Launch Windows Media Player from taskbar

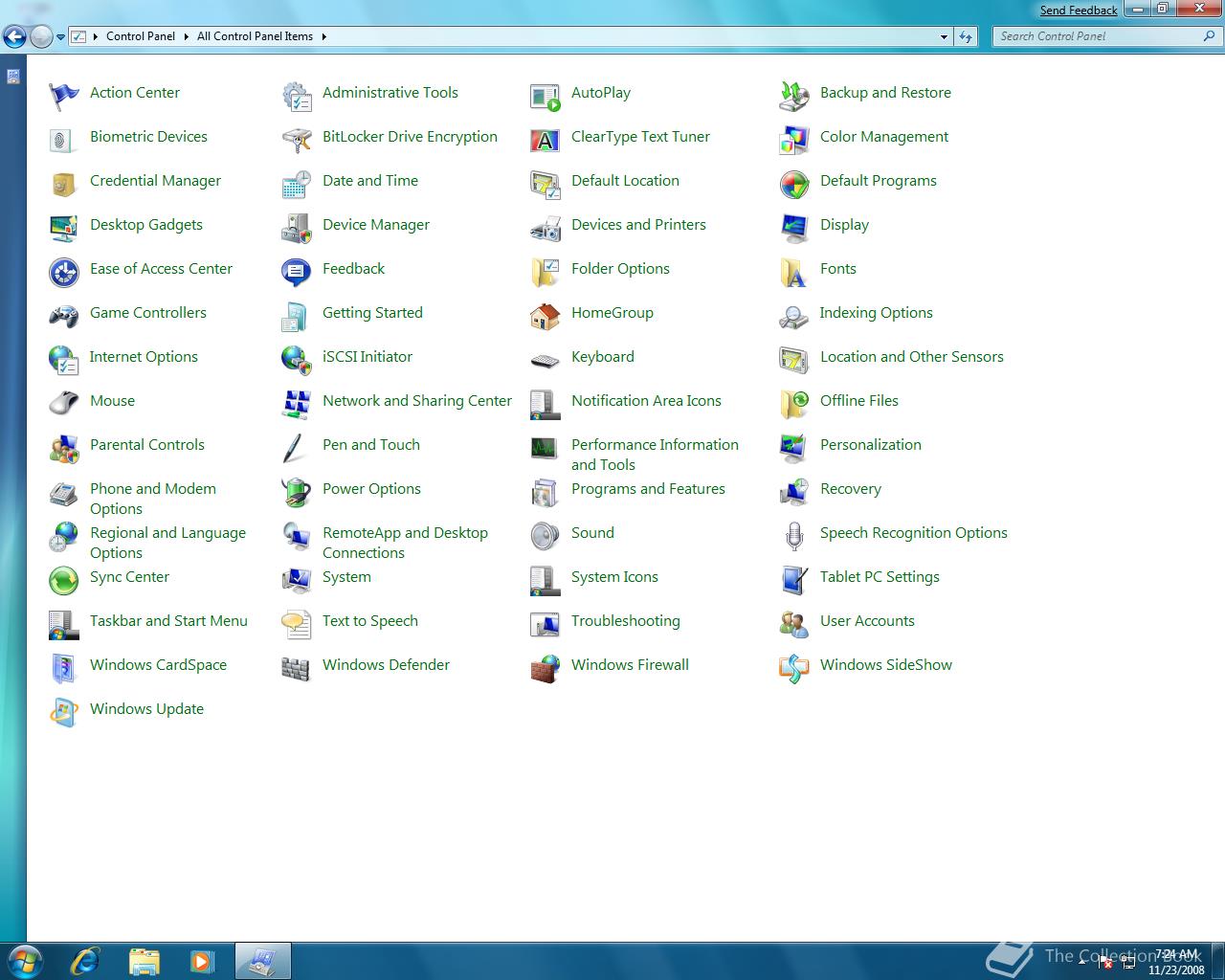[x=202, y=960]
